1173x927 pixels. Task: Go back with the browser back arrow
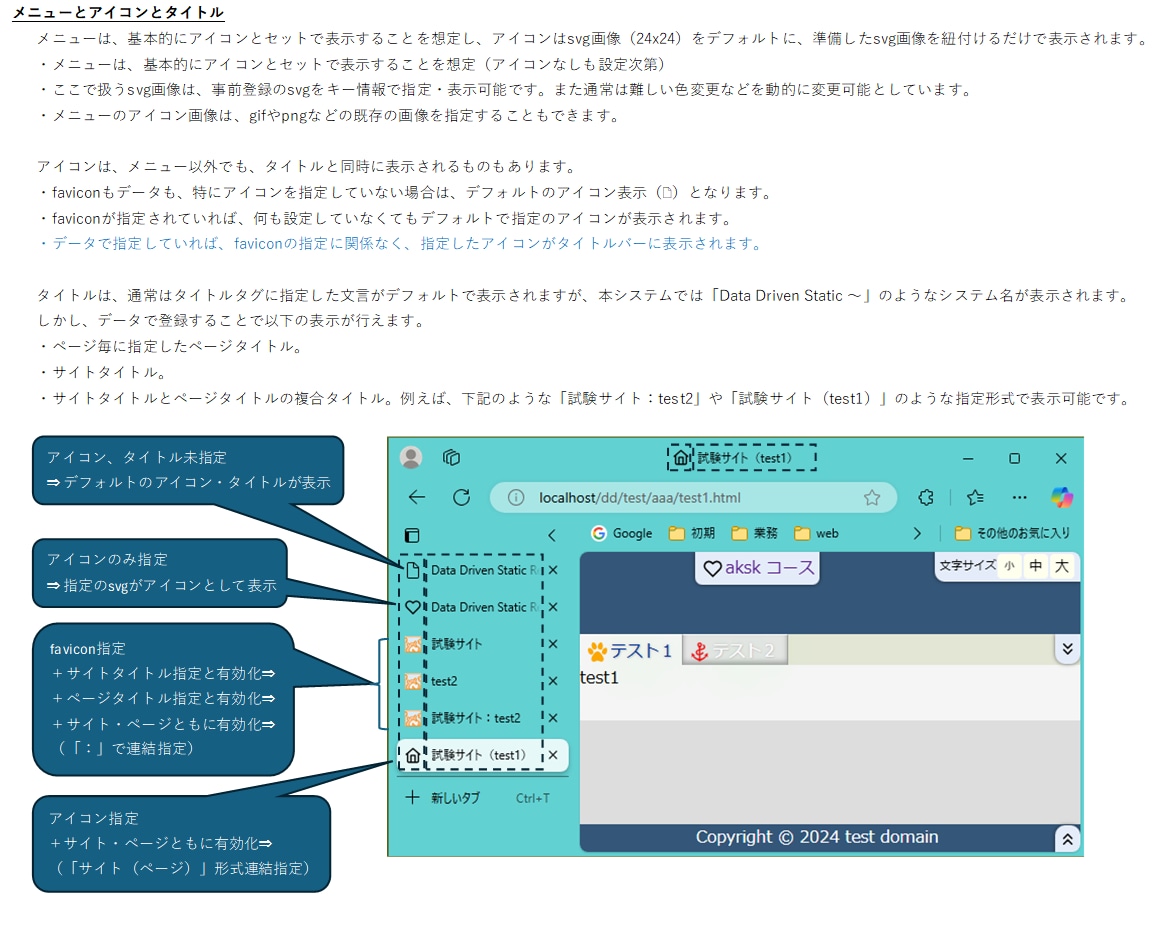click(417, 498)
